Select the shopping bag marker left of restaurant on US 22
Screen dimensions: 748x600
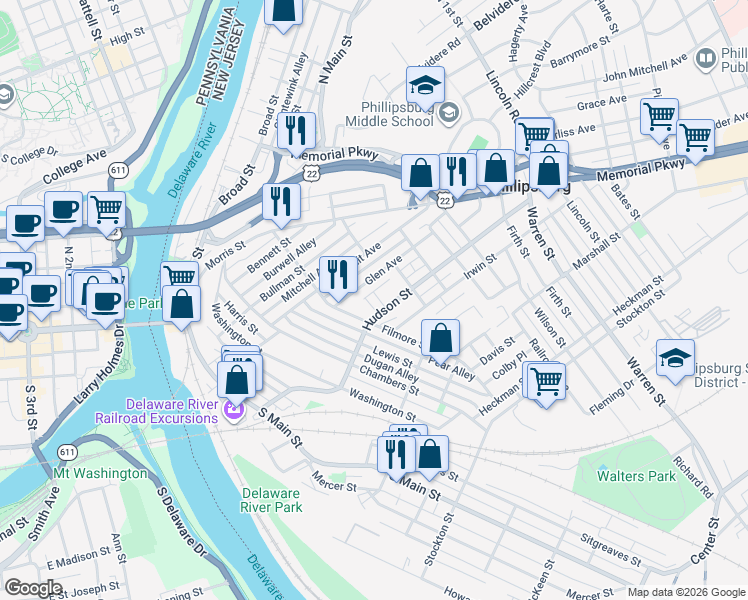point(420,173)
